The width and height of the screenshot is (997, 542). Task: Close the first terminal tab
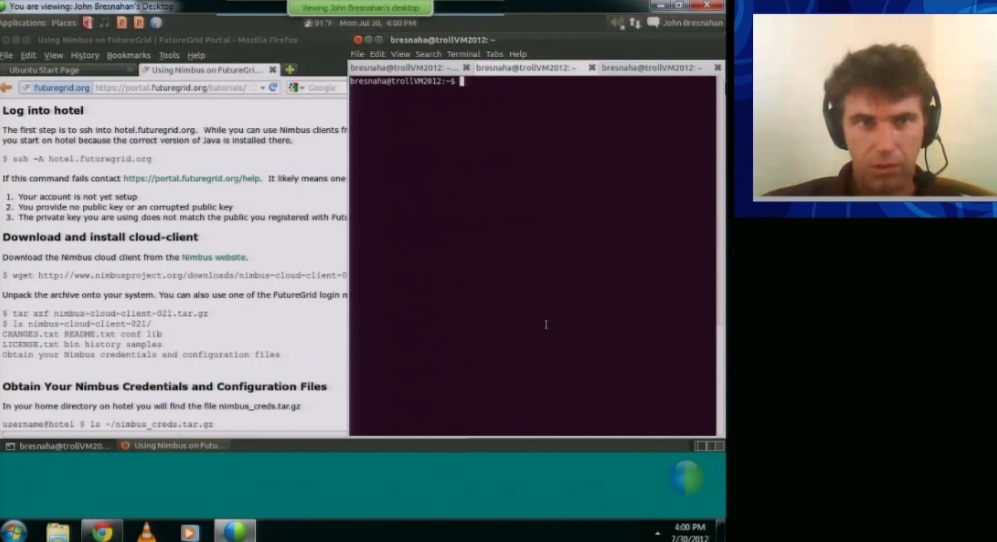coord(466,67)
